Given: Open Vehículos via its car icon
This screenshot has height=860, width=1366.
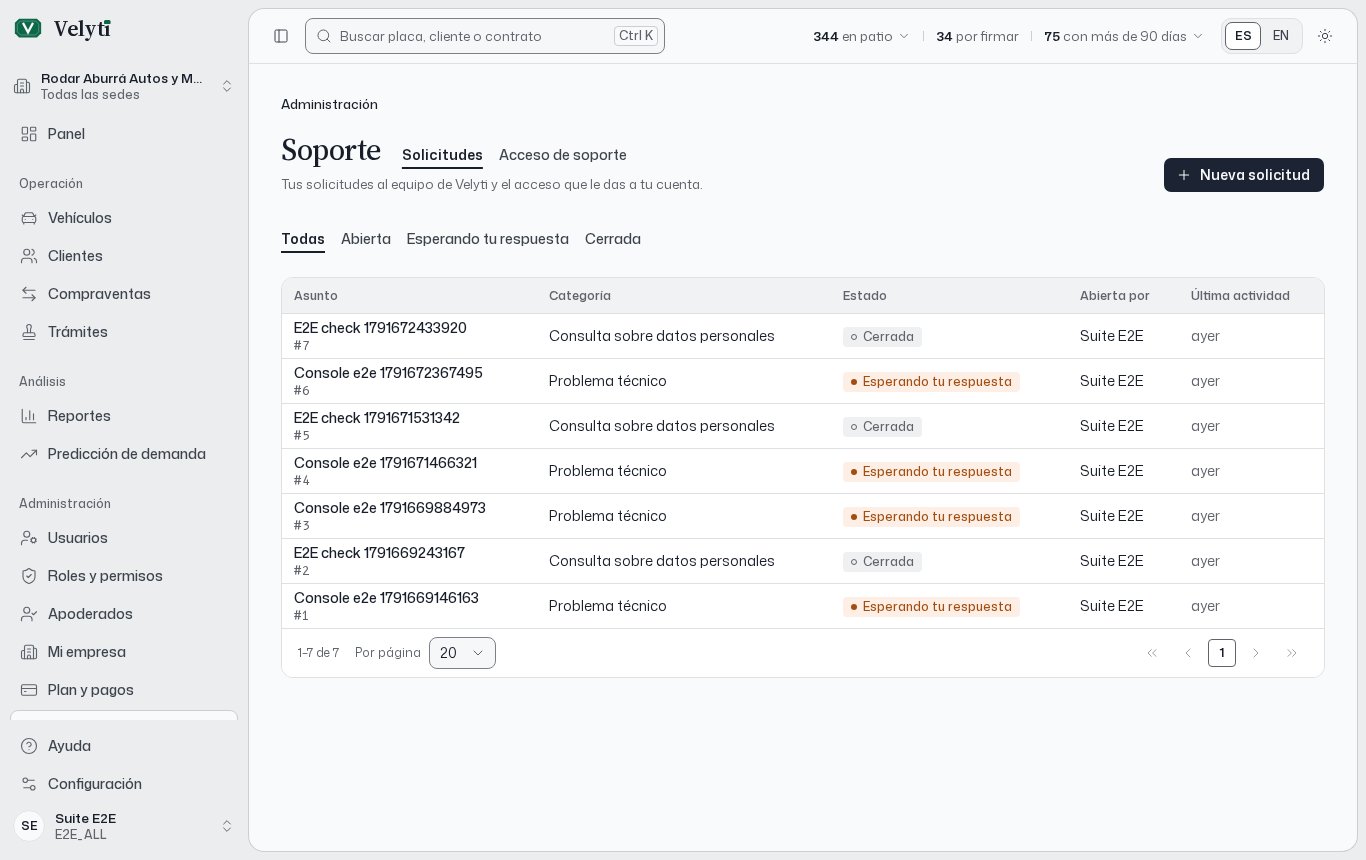Looking at the screenshot, I should click(x=29, y=218).
